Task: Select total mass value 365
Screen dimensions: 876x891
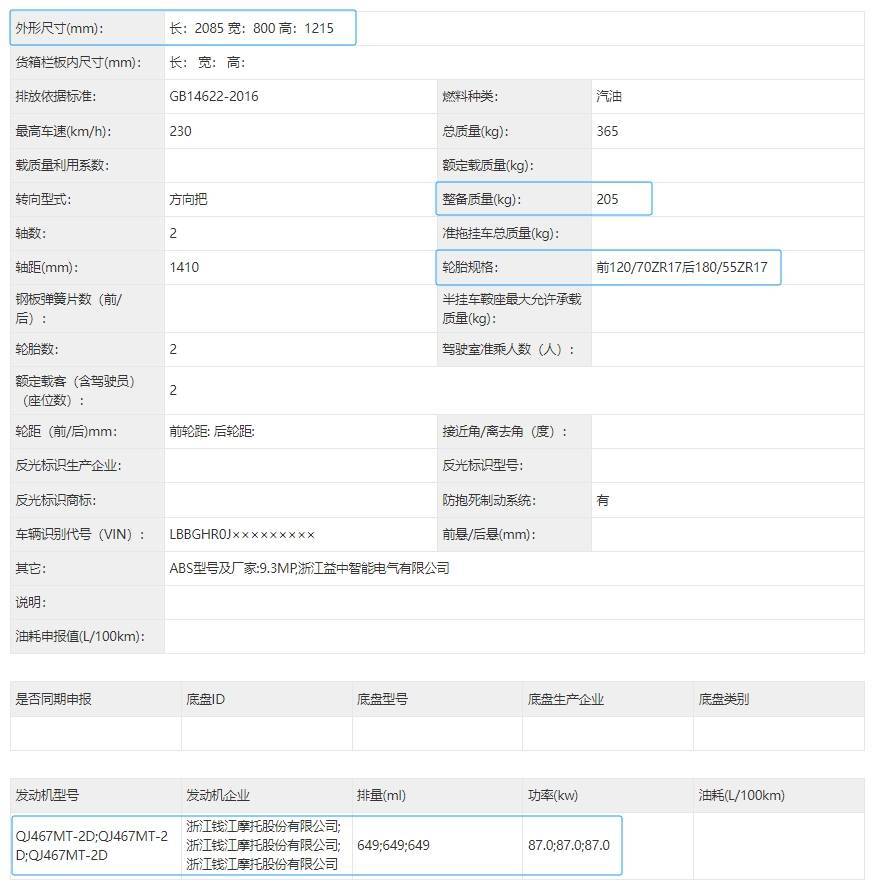Action: 607,131
